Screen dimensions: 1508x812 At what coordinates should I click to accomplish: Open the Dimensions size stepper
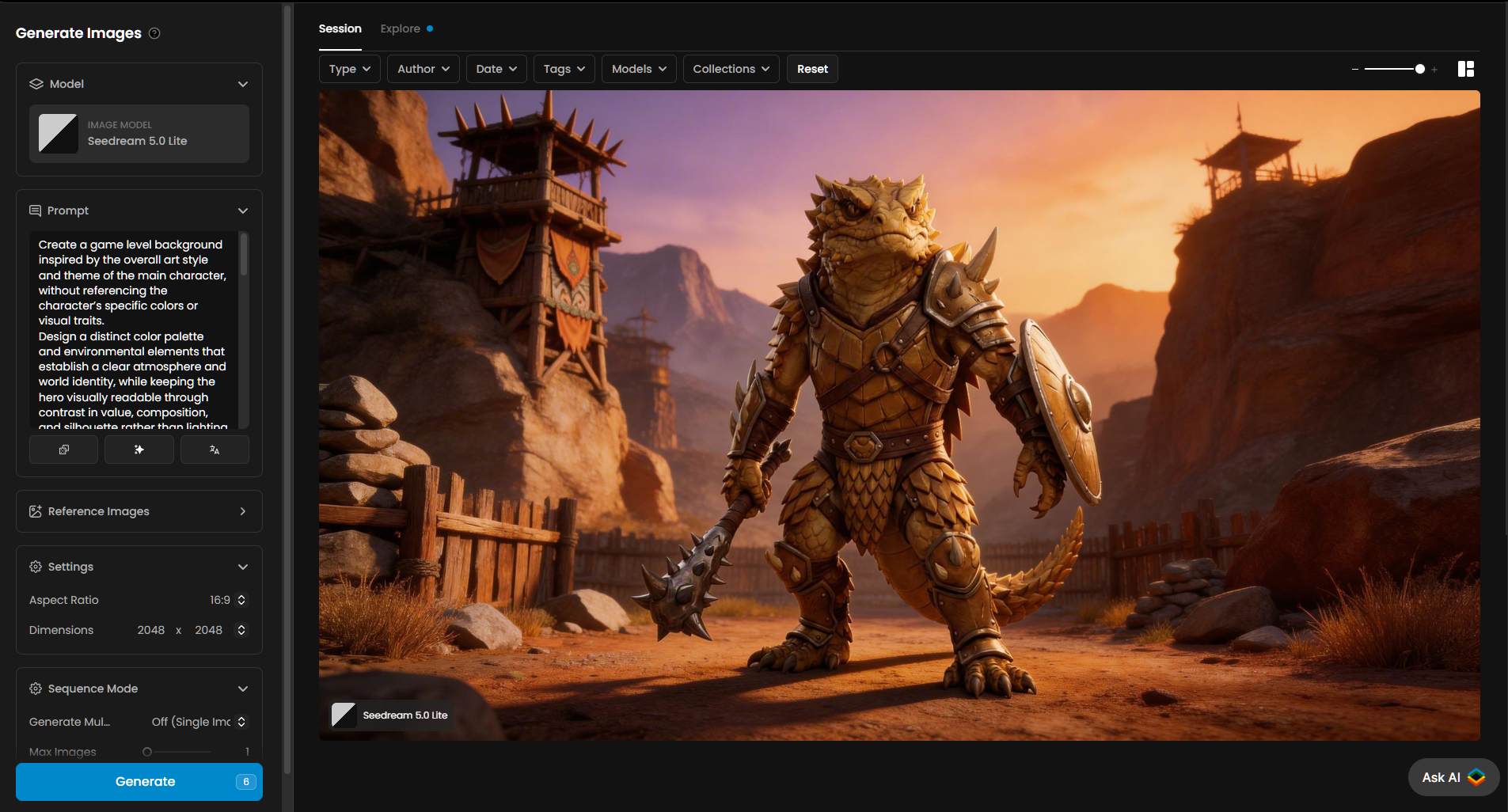[x=241, y=630]
